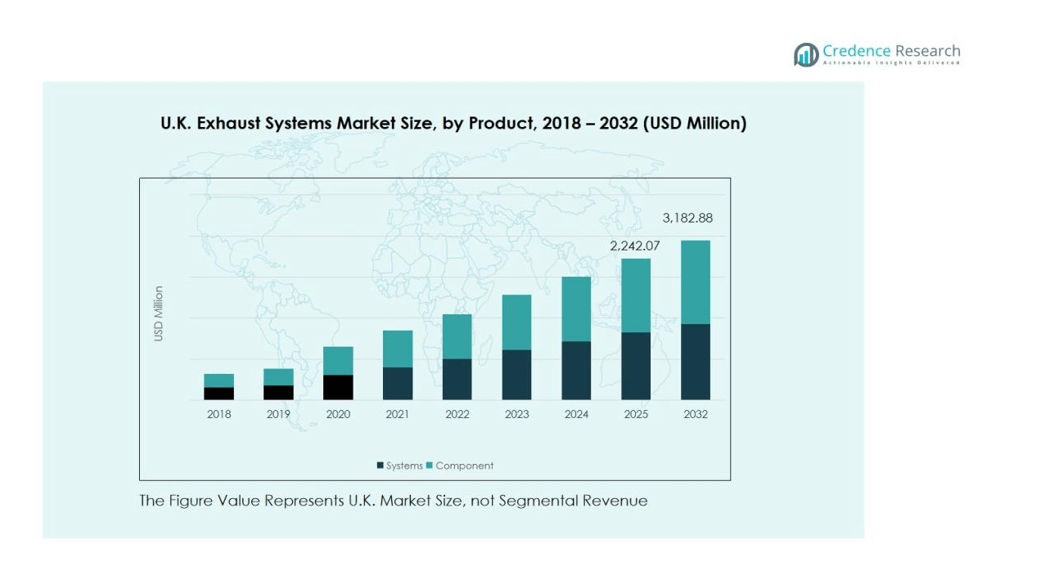Click the 2022 bar's Systems segment
The width and height of the screenshot is (1057, 573).
[x=457, y=380]
